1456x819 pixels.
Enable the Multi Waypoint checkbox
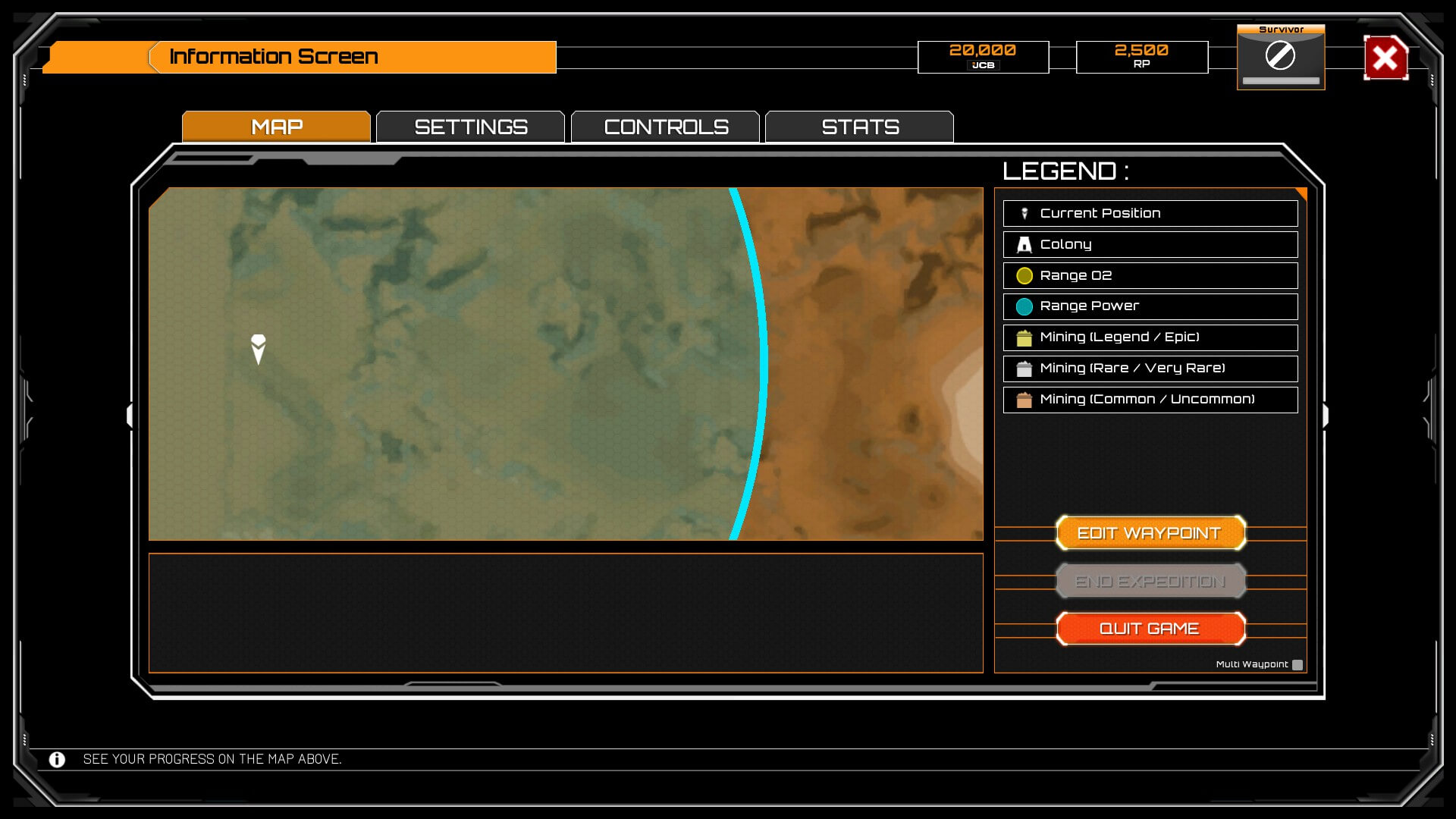1298,665
